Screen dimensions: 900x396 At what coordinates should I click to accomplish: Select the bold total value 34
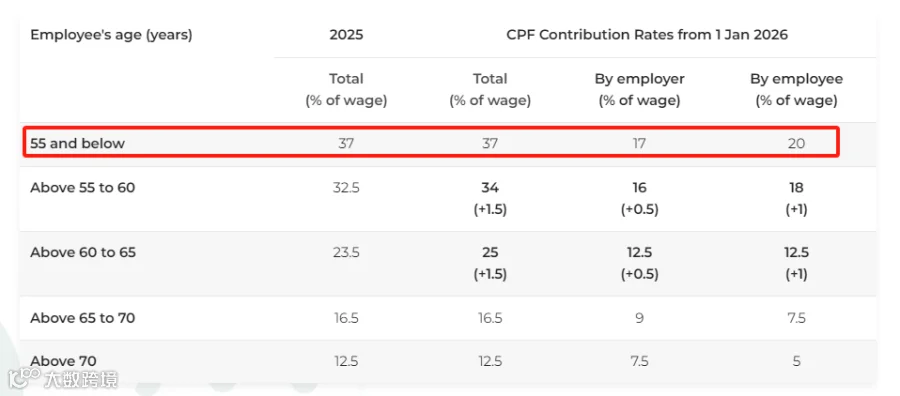pos(490,188)
